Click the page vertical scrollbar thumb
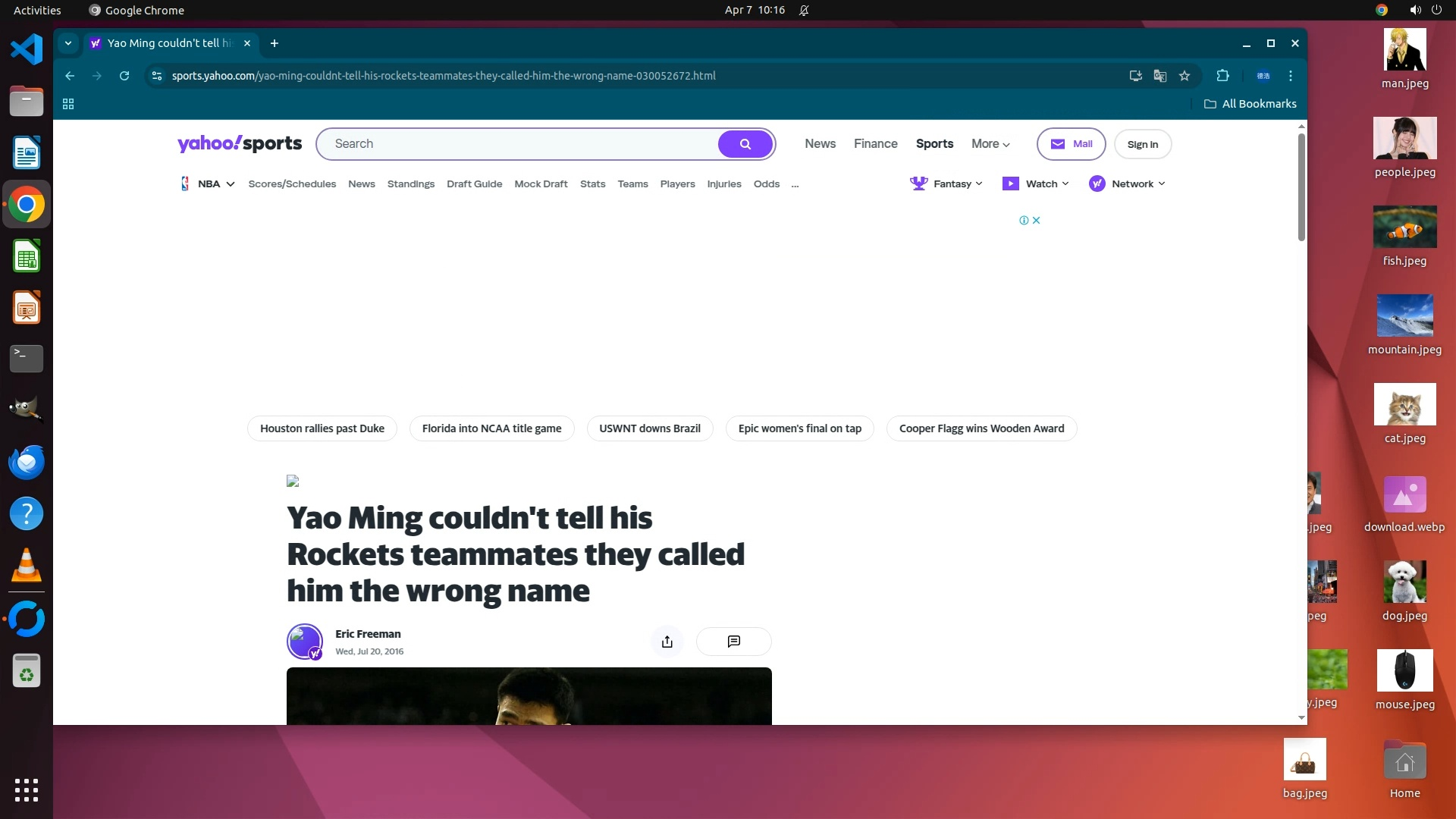Screen dimensions: 1456x819 coord(1301,187)
